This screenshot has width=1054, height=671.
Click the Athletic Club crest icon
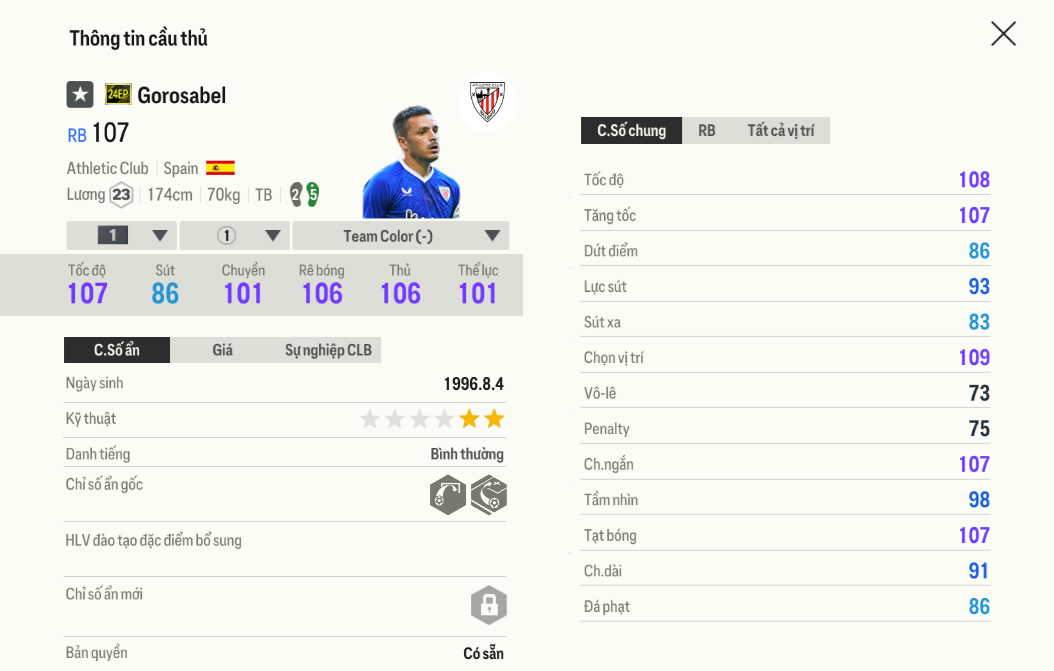coord(487,101)
